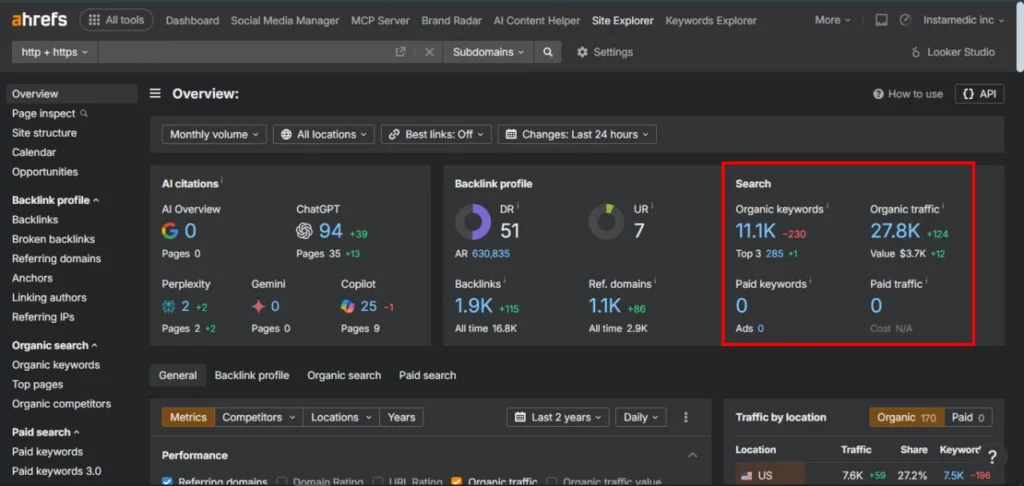Select the Years chart view
Screen dimensions: 1024x486
401,417
